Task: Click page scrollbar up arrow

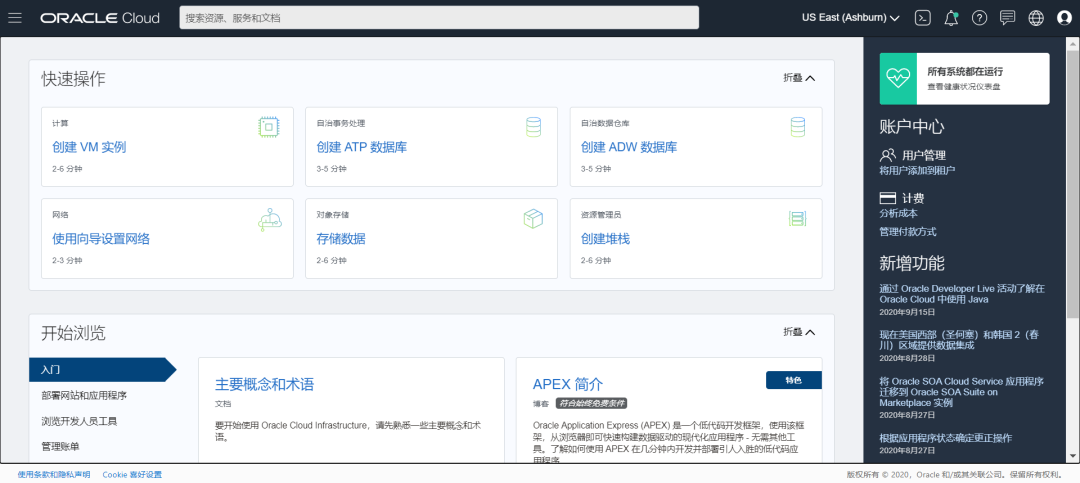Action: 1072,44
